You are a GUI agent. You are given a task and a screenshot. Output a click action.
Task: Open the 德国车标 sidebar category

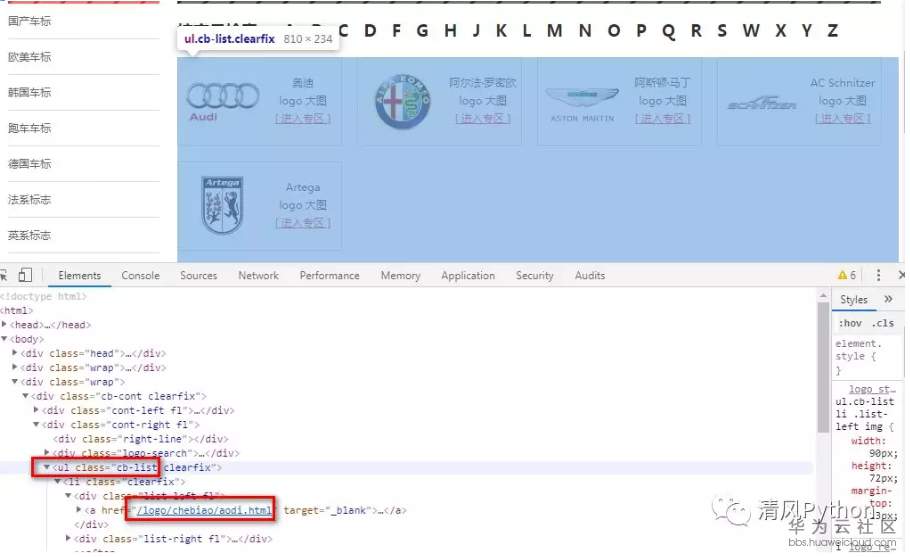click(30, 164)
